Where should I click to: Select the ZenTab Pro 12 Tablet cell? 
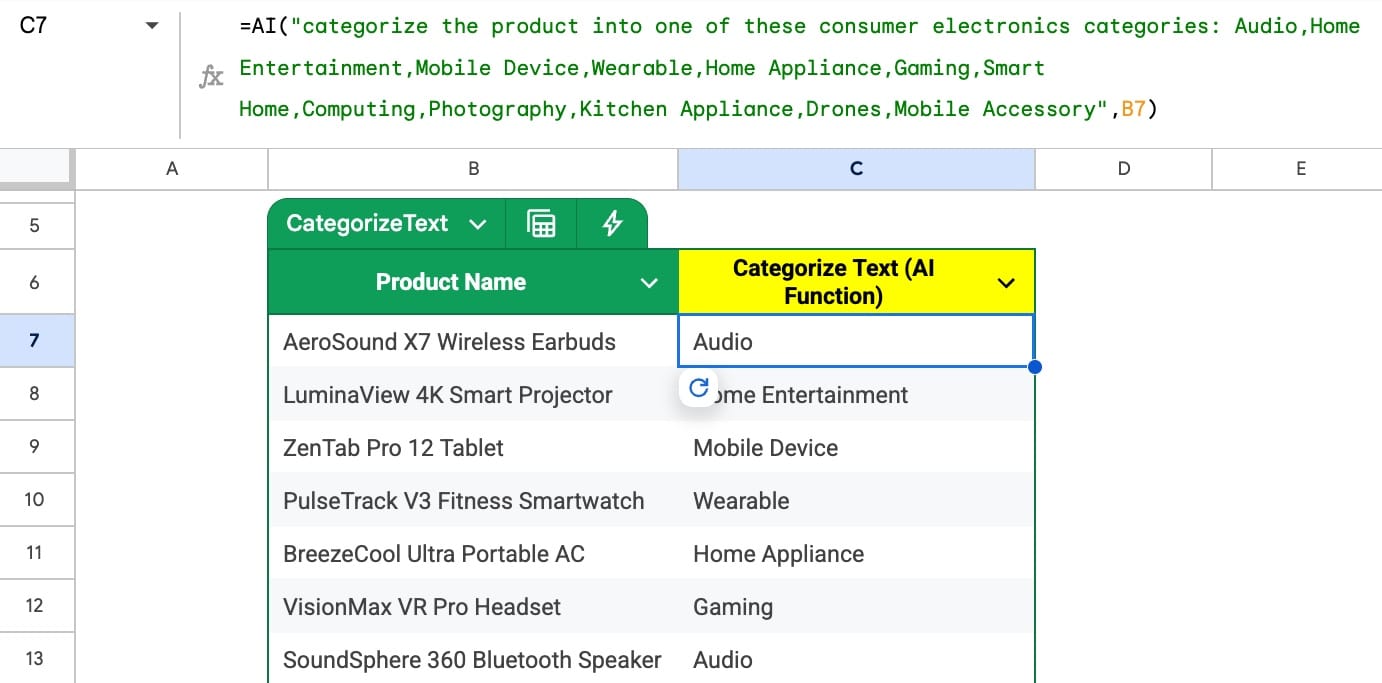(x=471, y=447)
